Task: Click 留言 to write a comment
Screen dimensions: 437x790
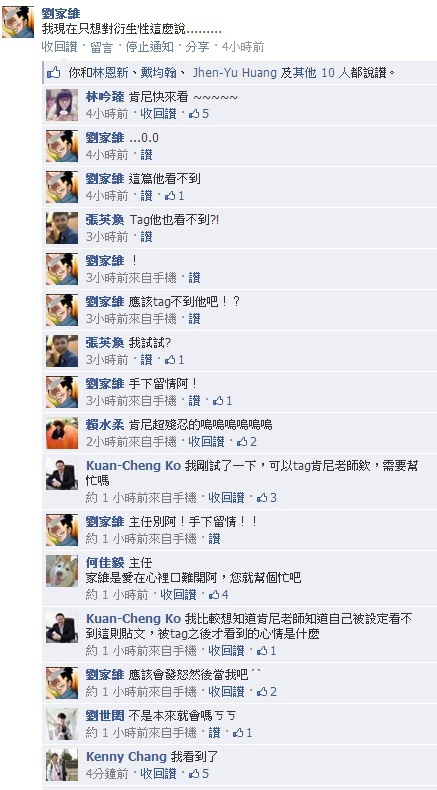Action: 101,47
